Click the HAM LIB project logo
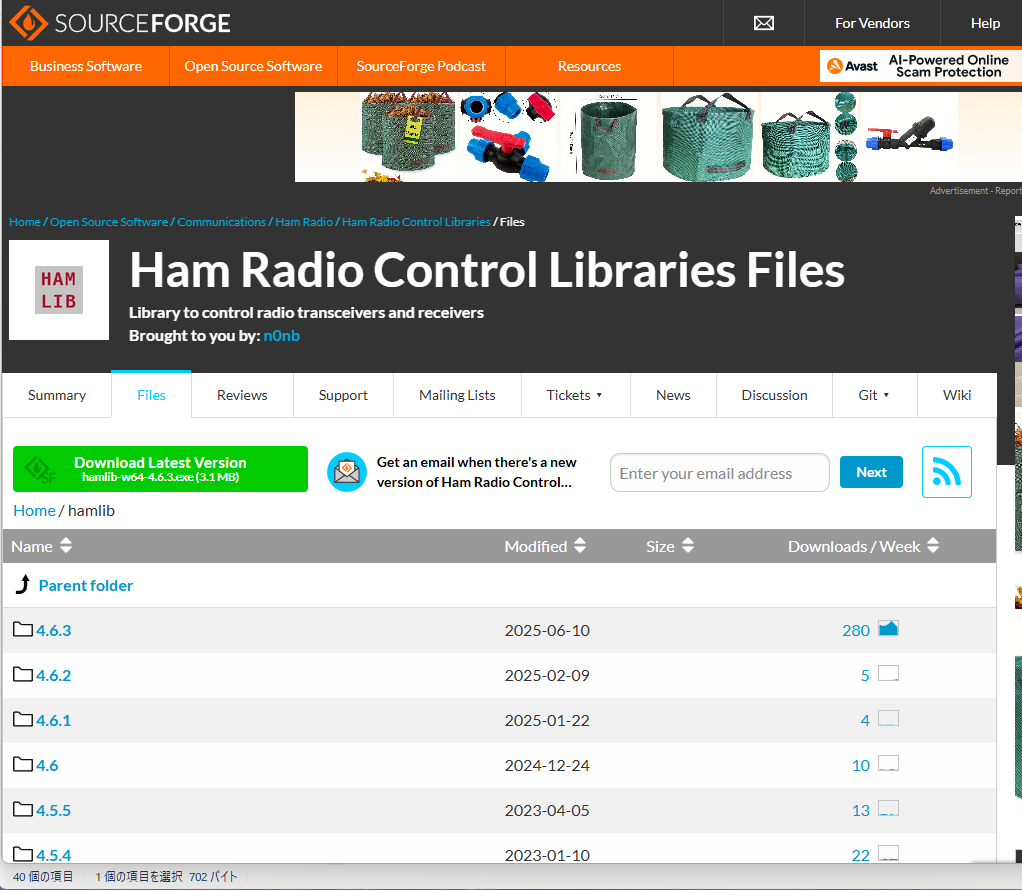This screenshot has height=890, width=1022. (59, 290)
